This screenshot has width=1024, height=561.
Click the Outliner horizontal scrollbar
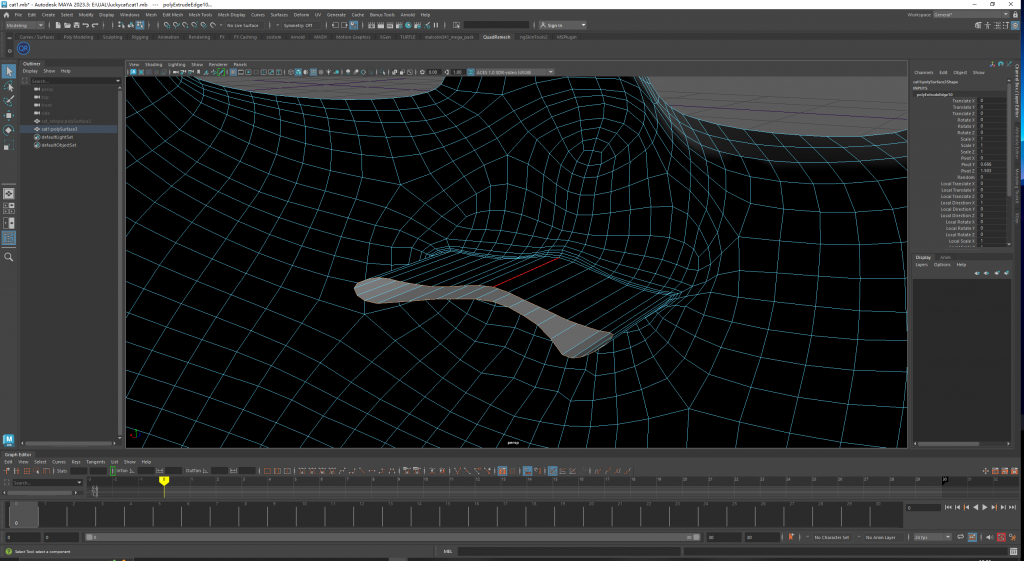coord(69,444)
